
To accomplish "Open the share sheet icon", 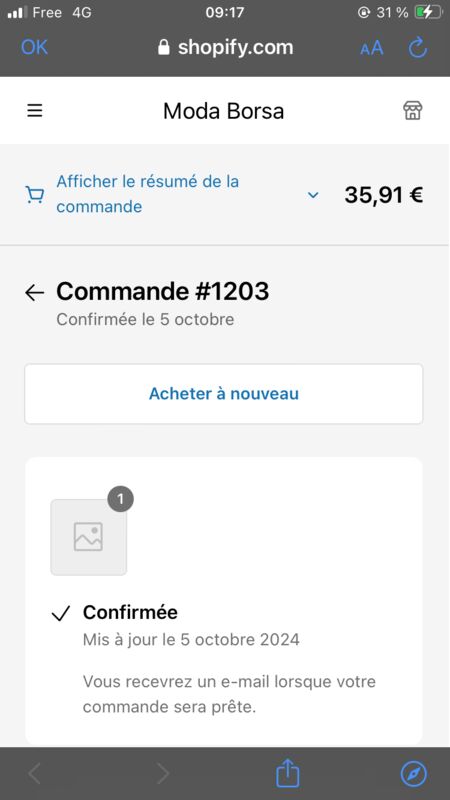I will 287,773.
